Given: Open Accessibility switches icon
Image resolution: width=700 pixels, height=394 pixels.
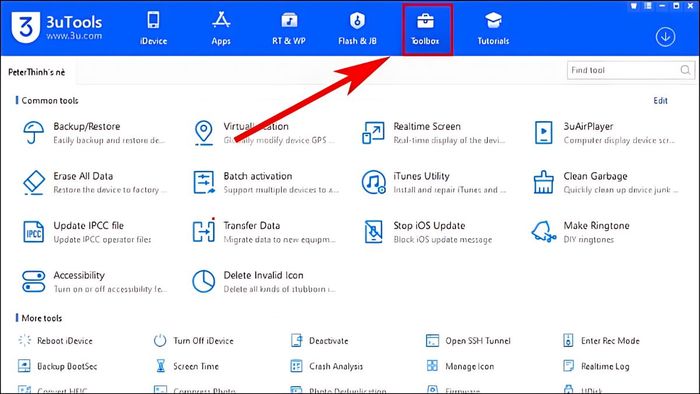Looking at the screenshot, I should click(x=33, y=282).
